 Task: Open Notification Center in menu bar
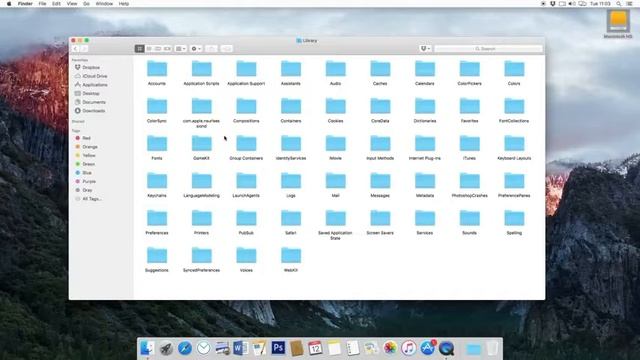[x=630, y=4]
